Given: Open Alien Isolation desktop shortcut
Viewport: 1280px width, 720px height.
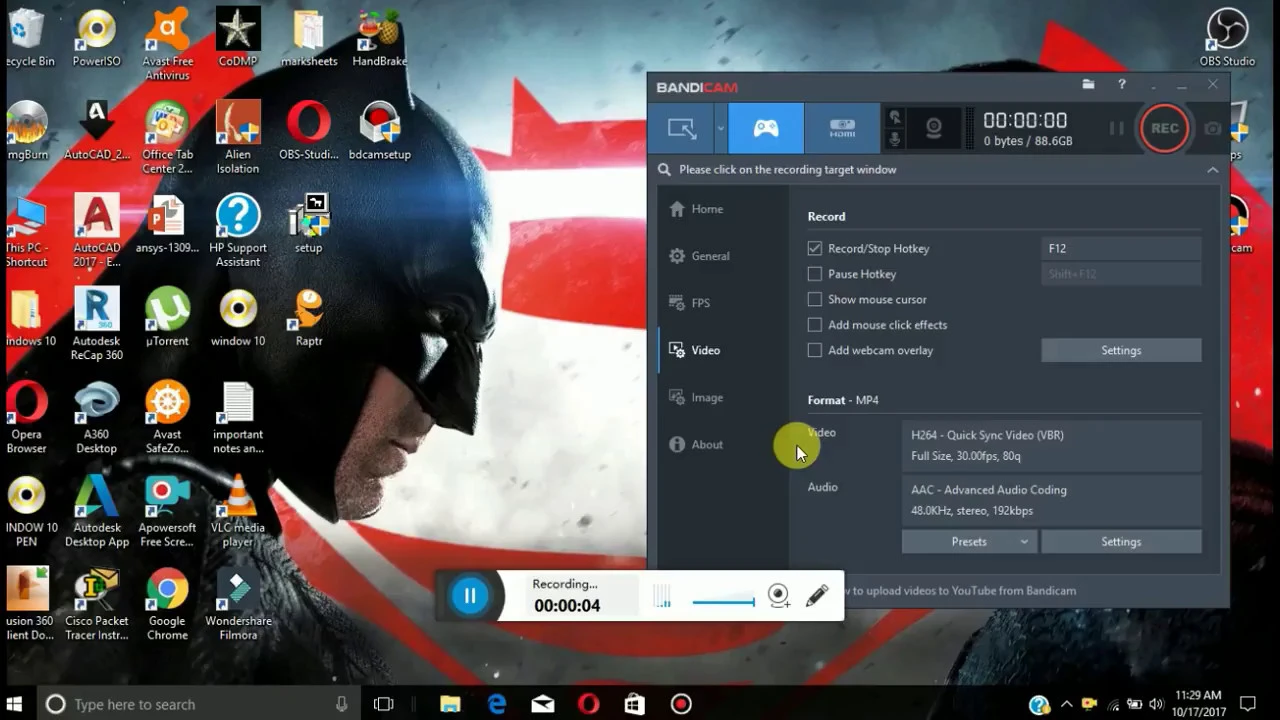Looking at the screenshot, I should 238,138.
